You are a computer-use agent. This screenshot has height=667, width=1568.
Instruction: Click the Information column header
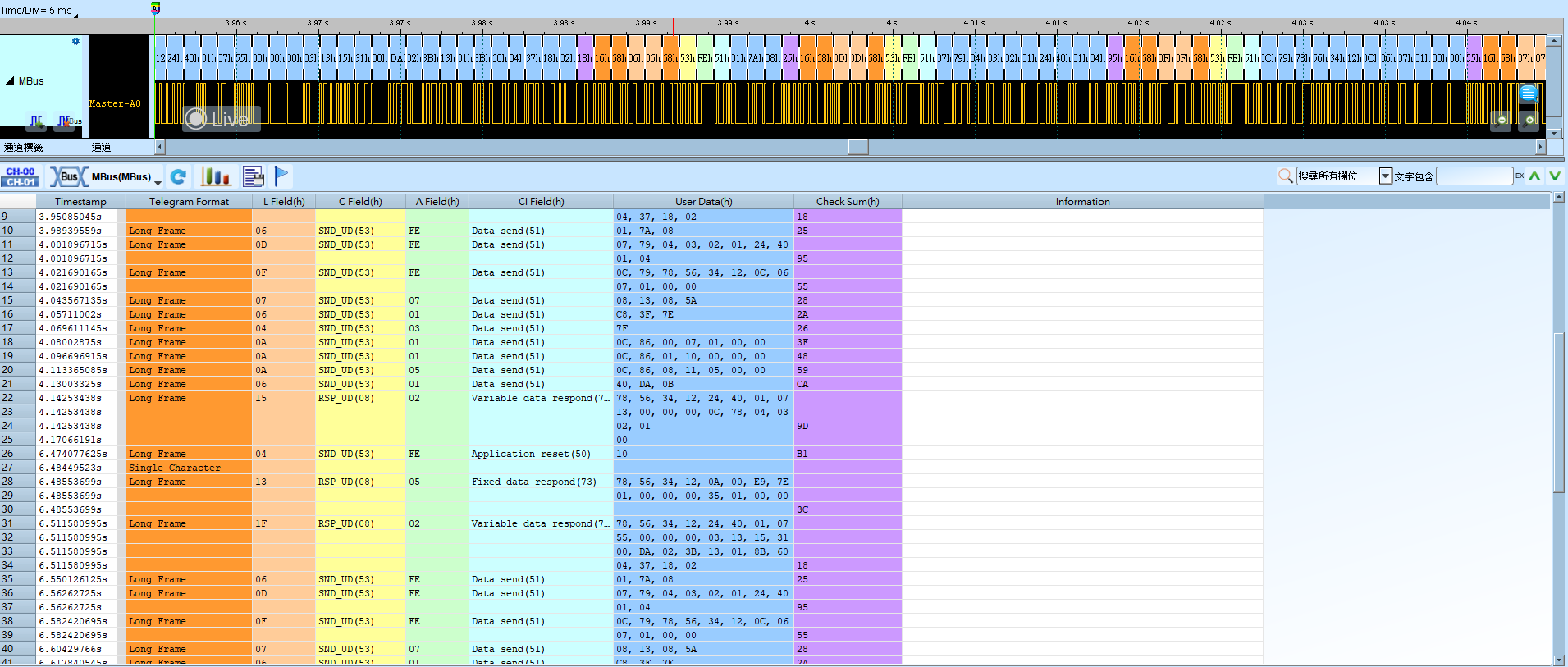click(1082, 202)
